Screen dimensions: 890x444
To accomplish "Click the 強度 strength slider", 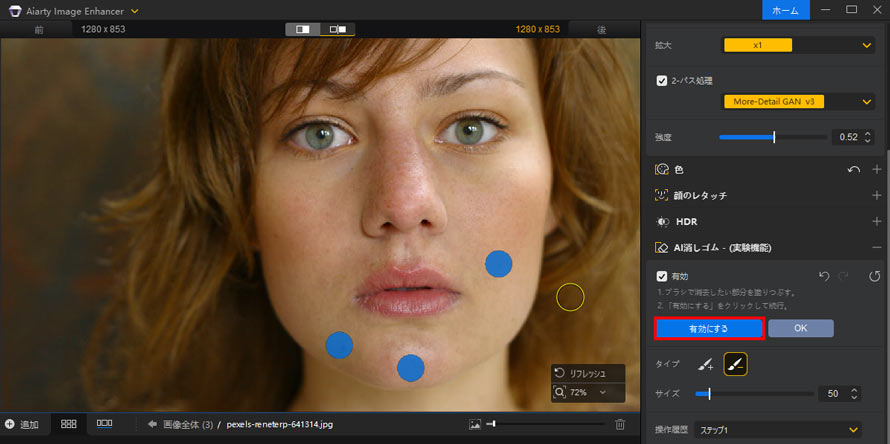I will pyautogui.click(x=773, y=137).
